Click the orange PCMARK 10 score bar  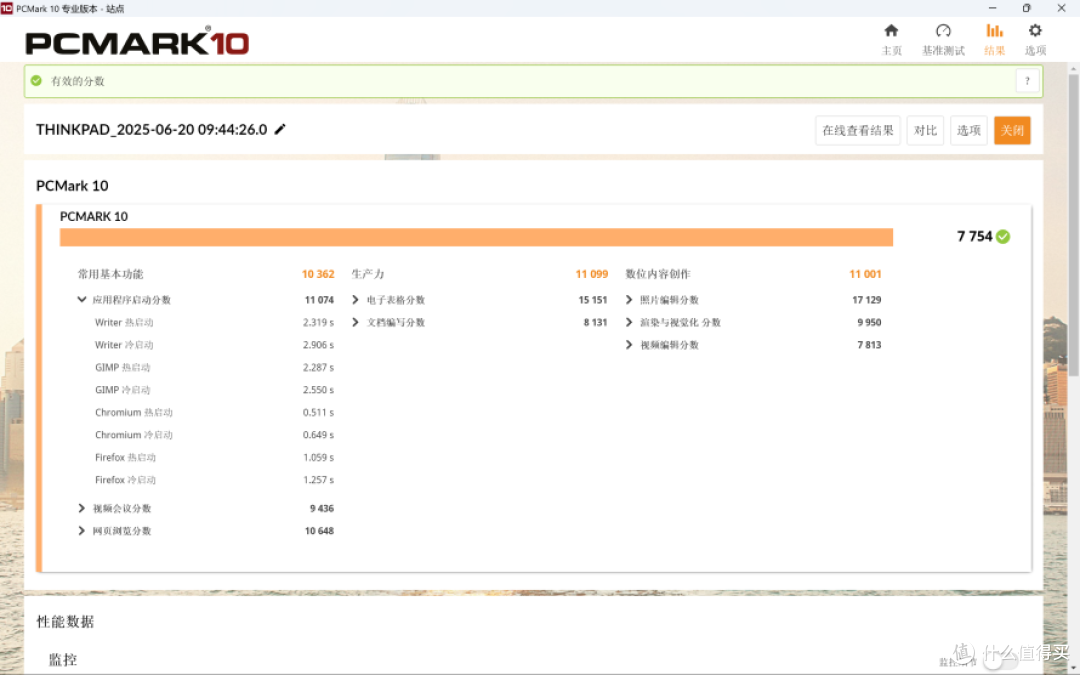tap(476, 238)
